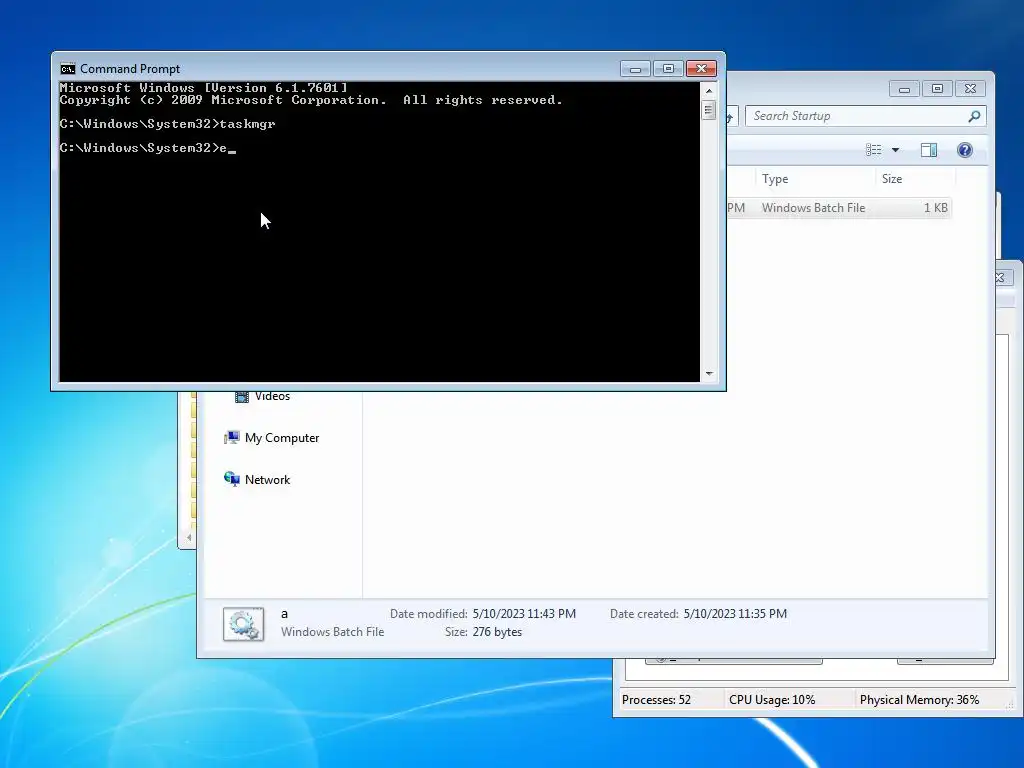Toggle the Explorer preview pane icon
This screenshot has width=1024, height=768.
click(x=929, y=150)
